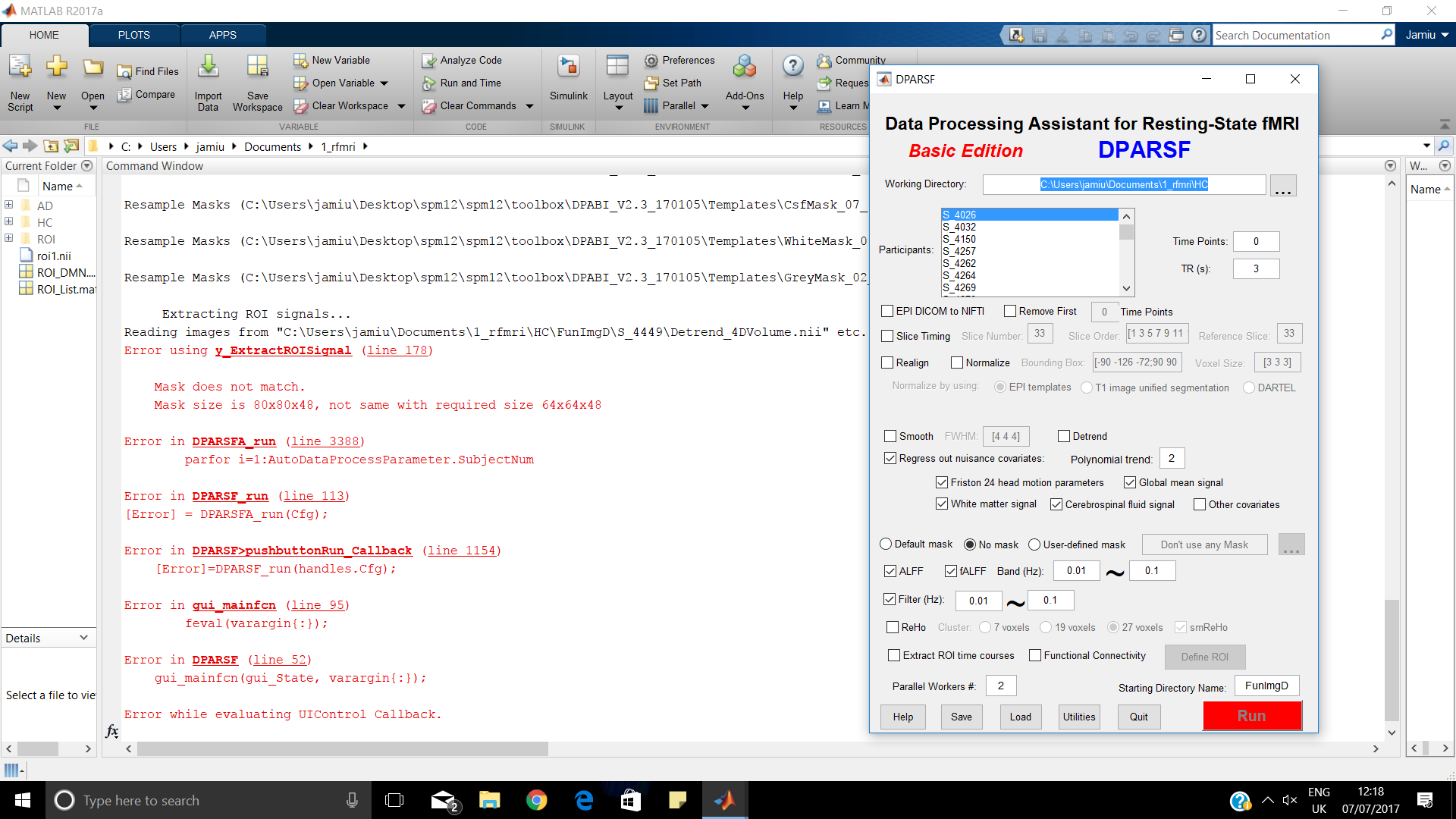Click Set Path

673,83
